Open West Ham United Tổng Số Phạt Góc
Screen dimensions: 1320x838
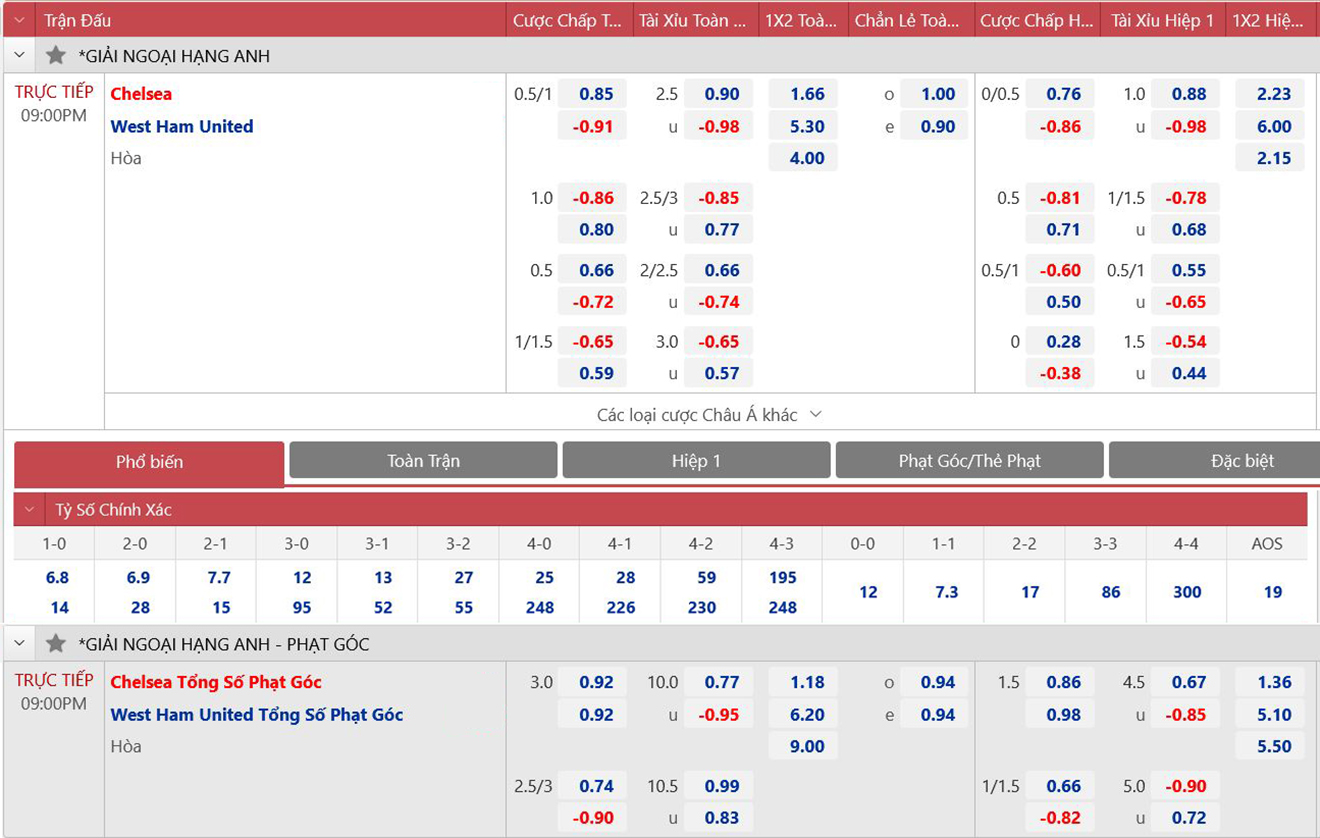click(x=256, y=715)
